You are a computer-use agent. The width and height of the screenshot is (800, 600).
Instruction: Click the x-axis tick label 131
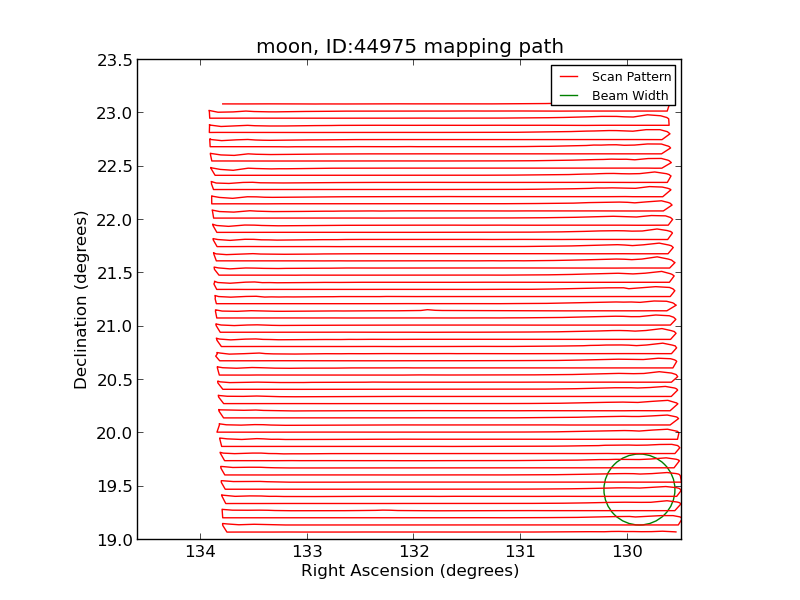coord(520,551)
